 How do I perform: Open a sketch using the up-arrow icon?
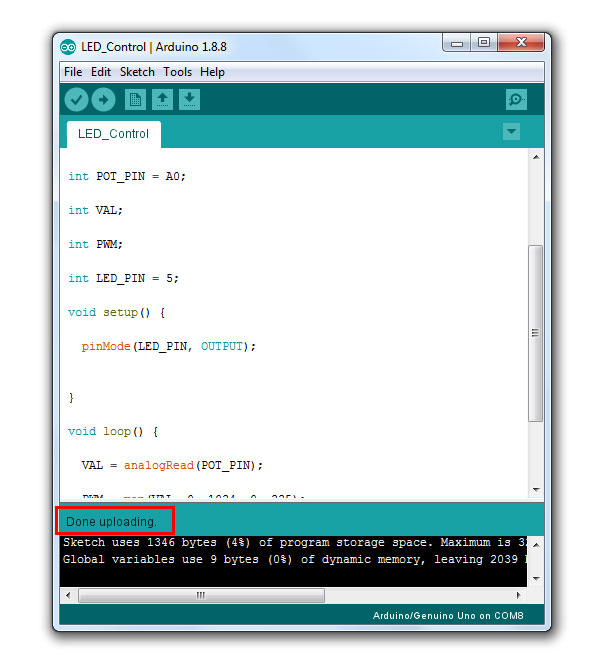coord(162,100)
